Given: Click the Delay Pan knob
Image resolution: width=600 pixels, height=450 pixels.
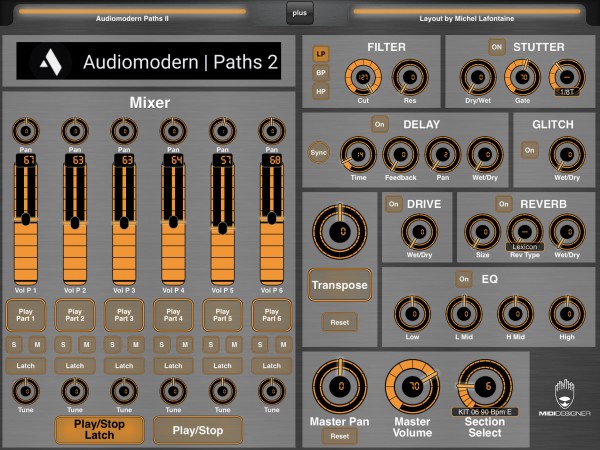Looking at the screenshot, I should click(x=443, y=155).
